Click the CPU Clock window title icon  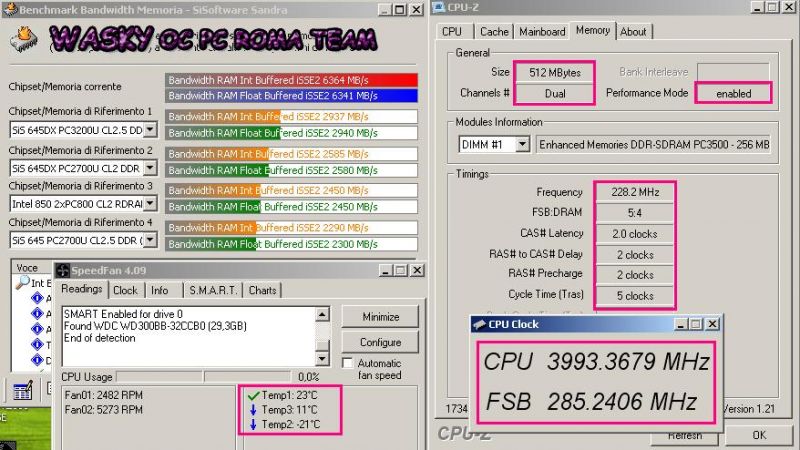[x=479, y=324]
